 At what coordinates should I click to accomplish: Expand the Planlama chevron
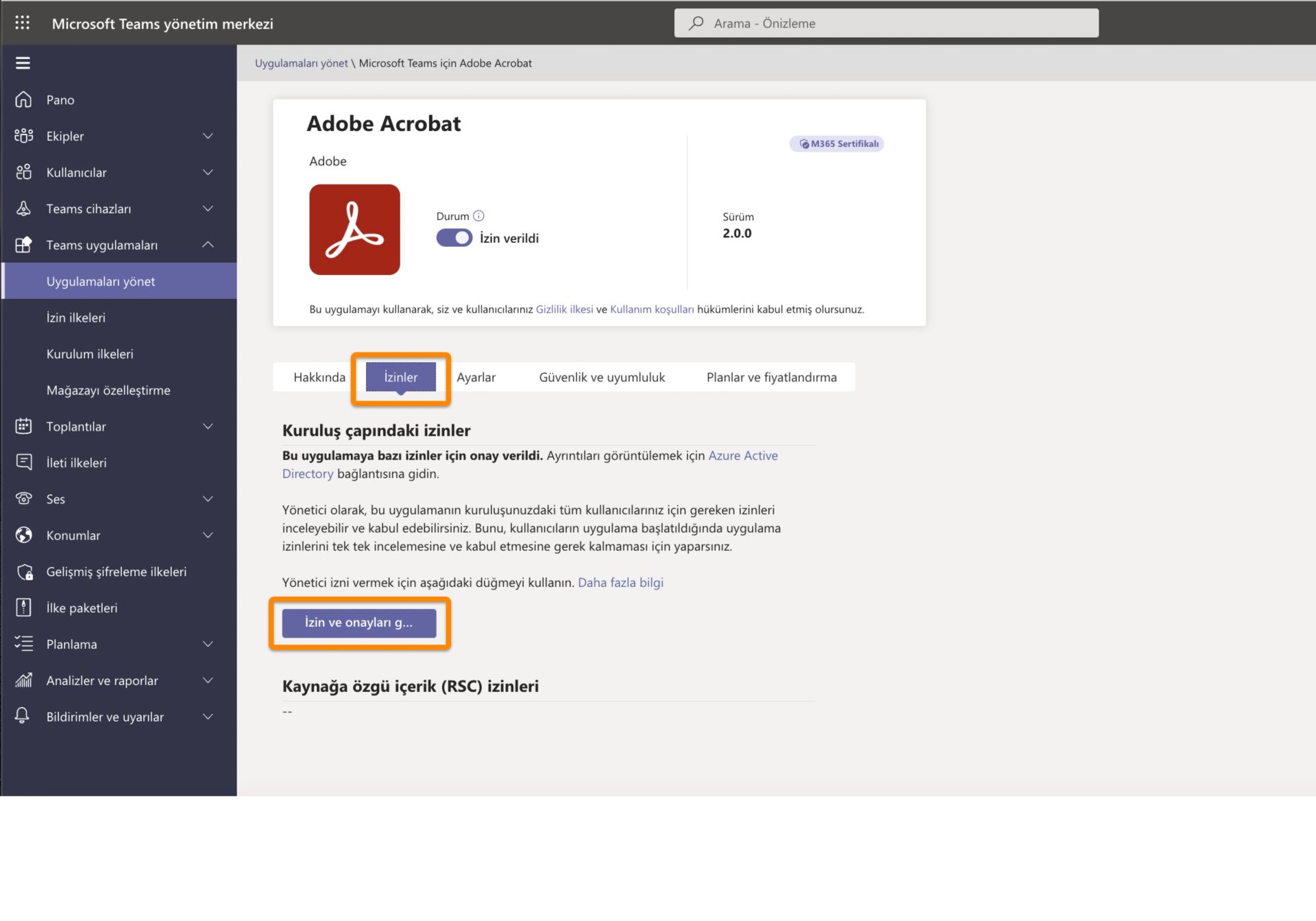point(208,644)
